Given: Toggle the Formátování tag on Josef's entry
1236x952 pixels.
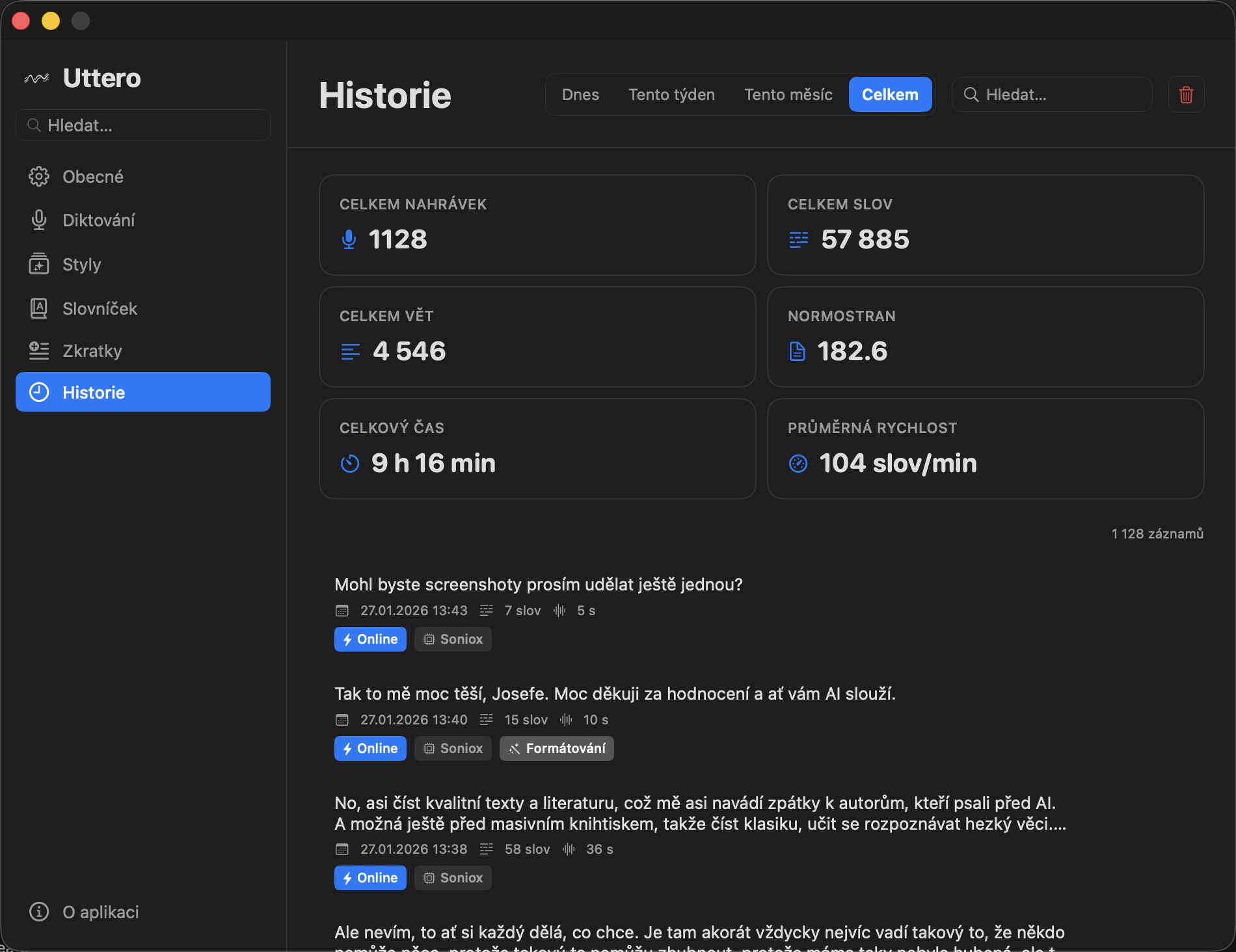Looking at the screenshot, I should (x=556, y=748).
